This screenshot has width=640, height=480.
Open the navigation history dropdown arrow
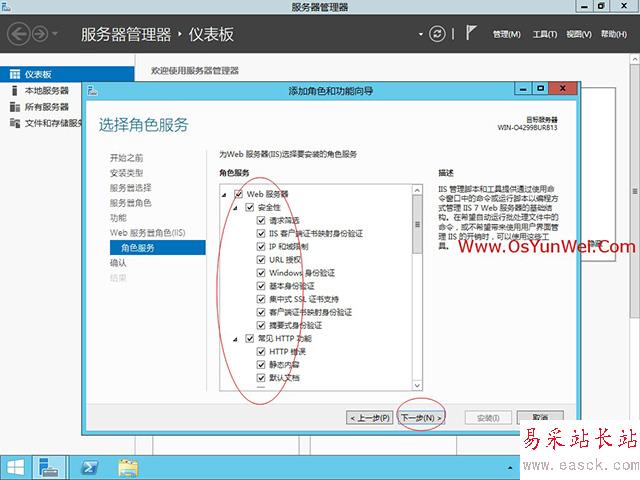pyautogui.click(x=55, y=33)
